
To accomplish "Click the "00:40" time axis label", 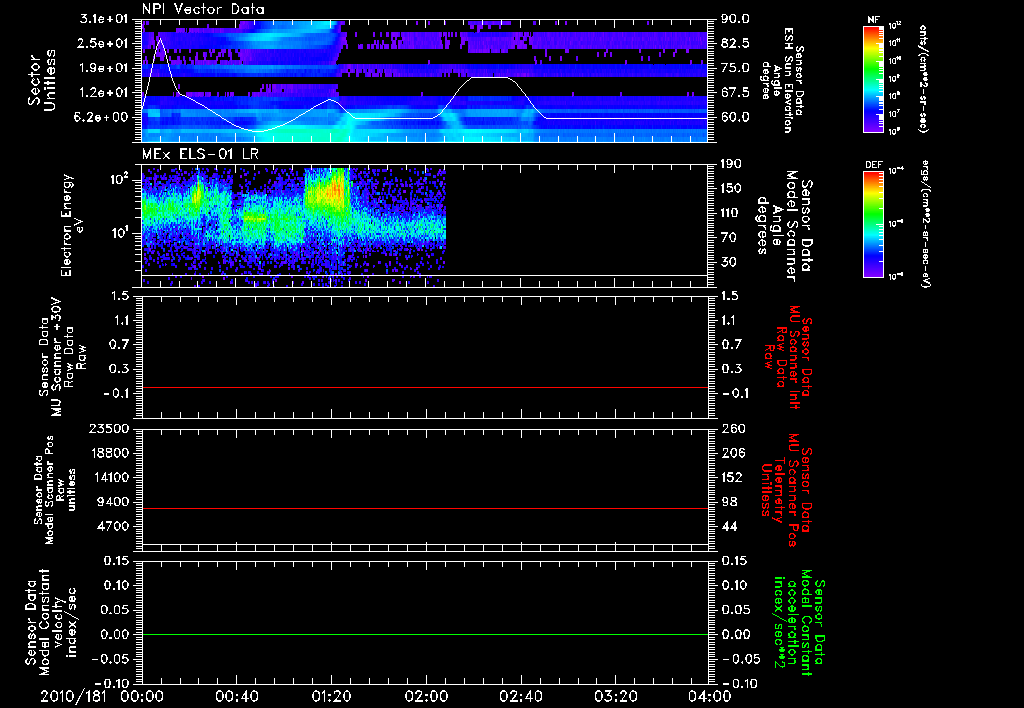I will (236, 696).
